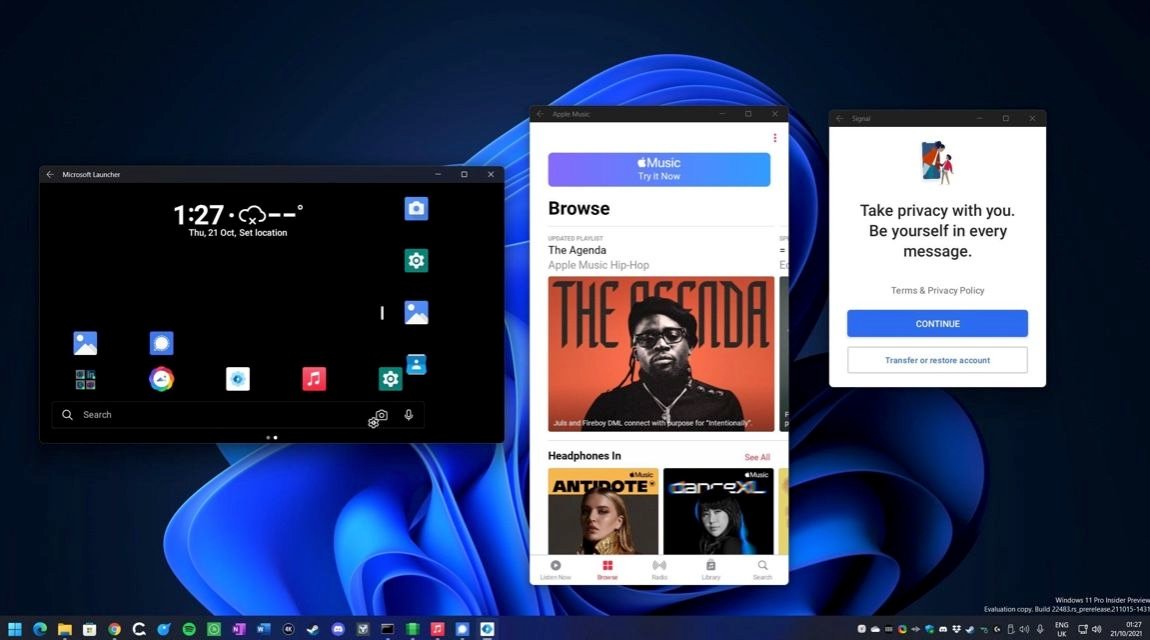Open Steam from the taskbar
This screenshot has height=640, width=1150.
313,629
